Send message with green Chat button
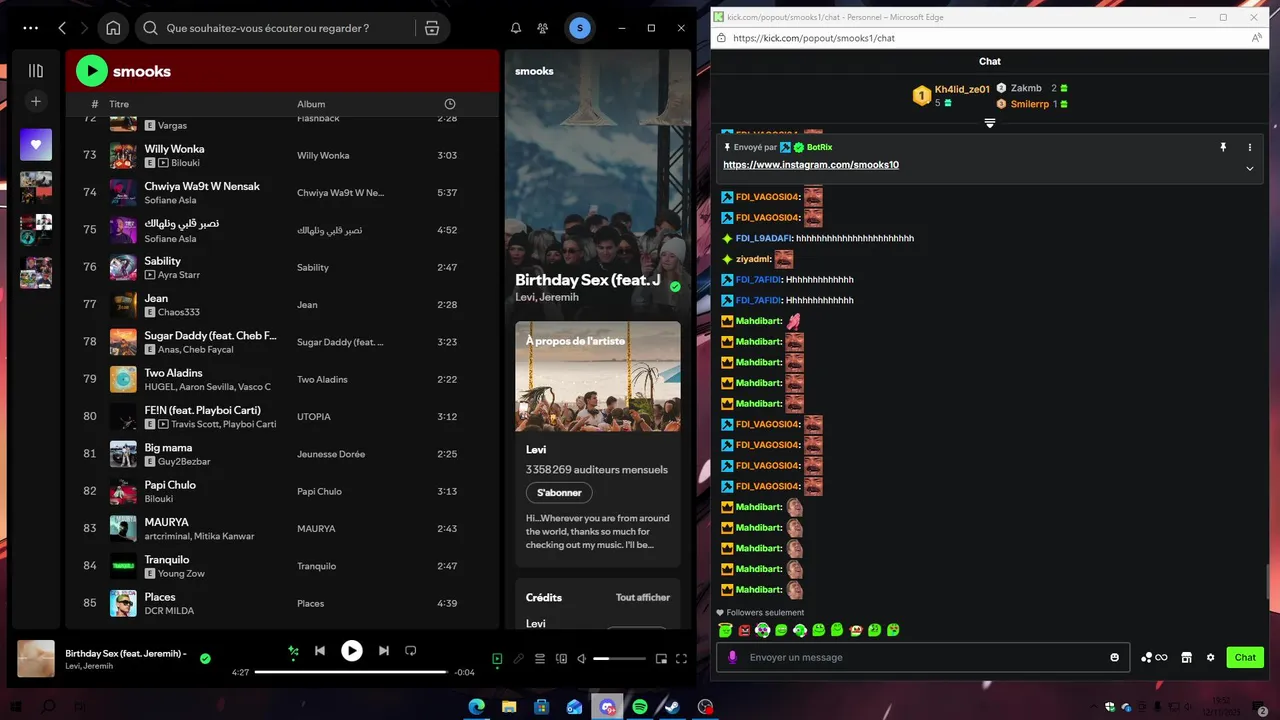 (x=1245, y=657)
